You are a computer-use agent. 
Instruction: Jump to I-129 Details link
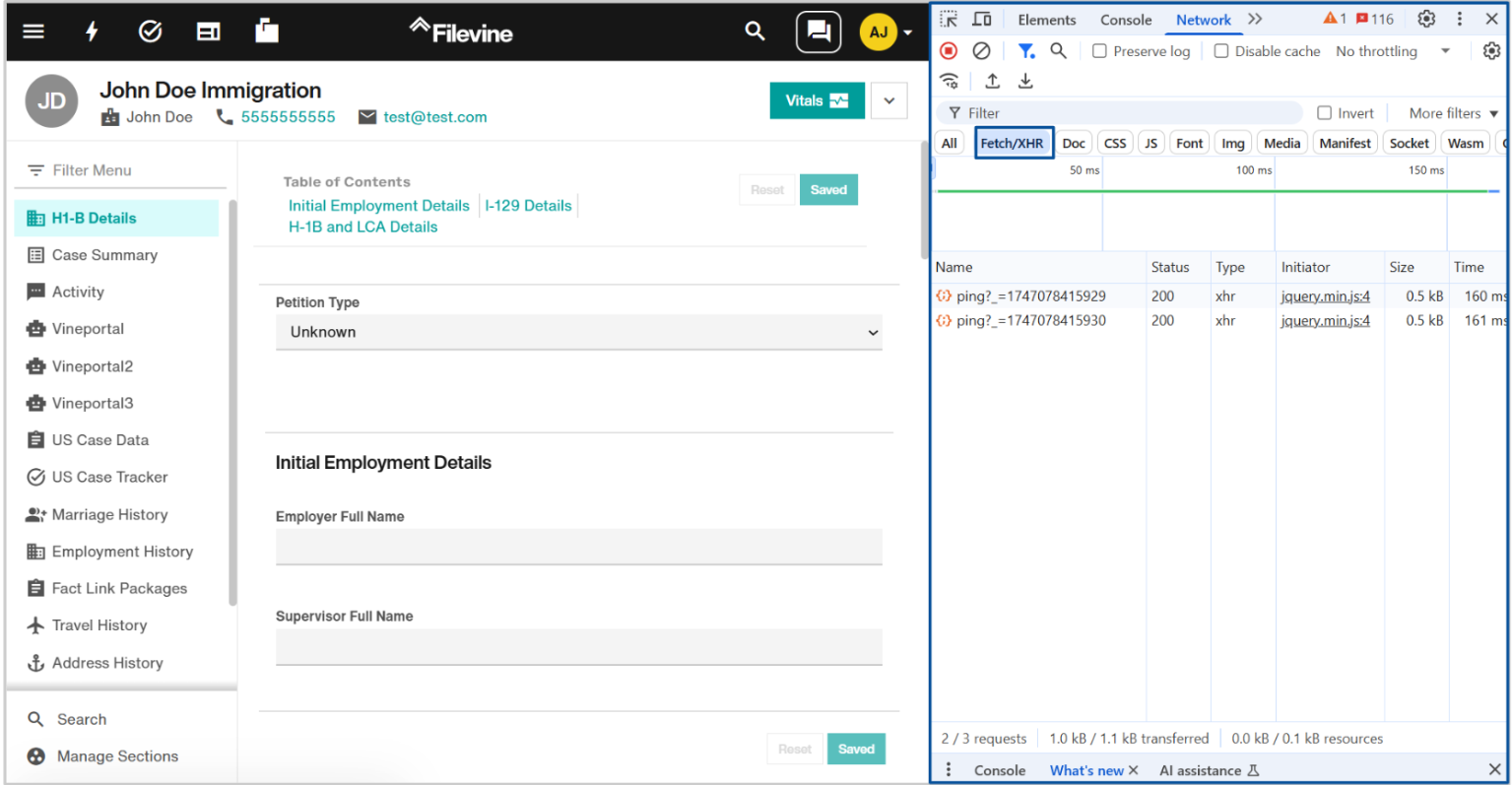click(x=528, y=206)
